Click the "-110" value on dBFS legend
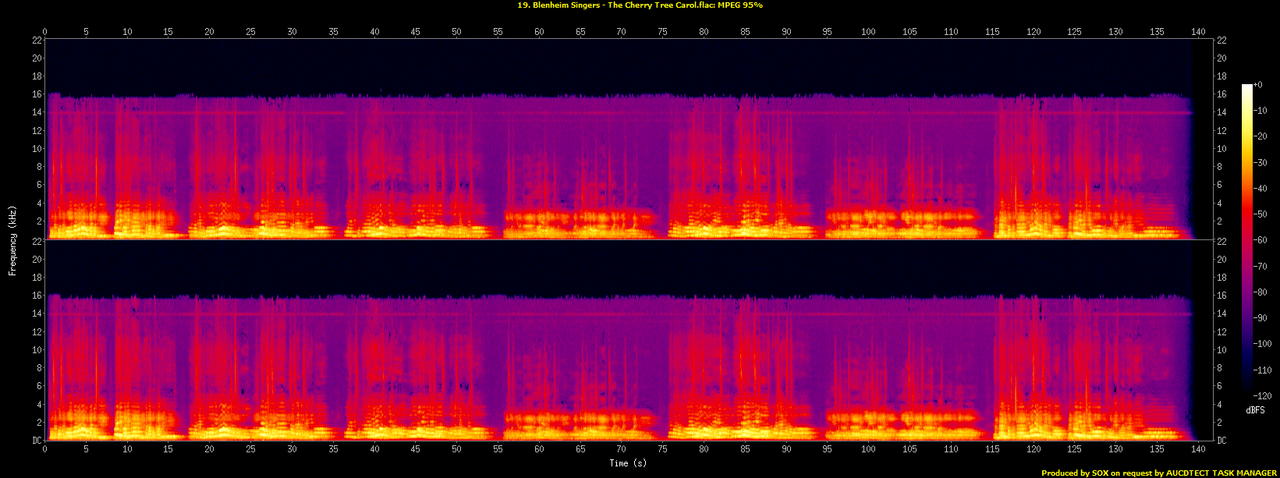Viewport: 1280px width, 478px height. tap(1264, 369)
